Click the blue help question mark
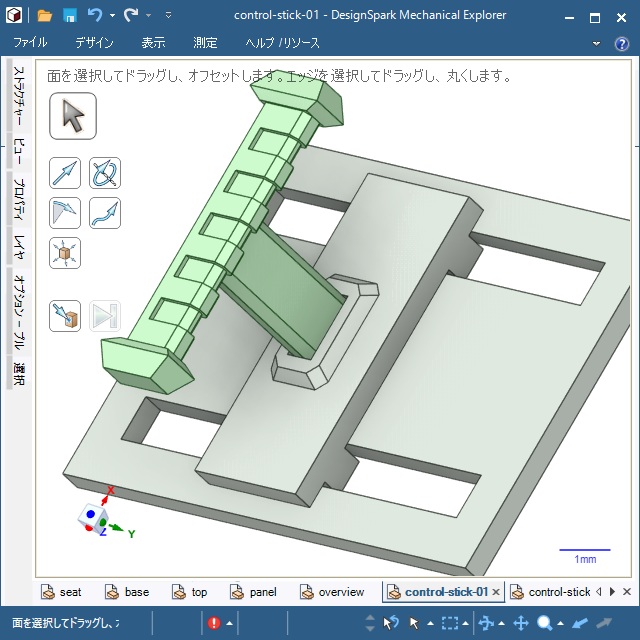The width and height of the screenshot is (640, 640). coord(622,43)
